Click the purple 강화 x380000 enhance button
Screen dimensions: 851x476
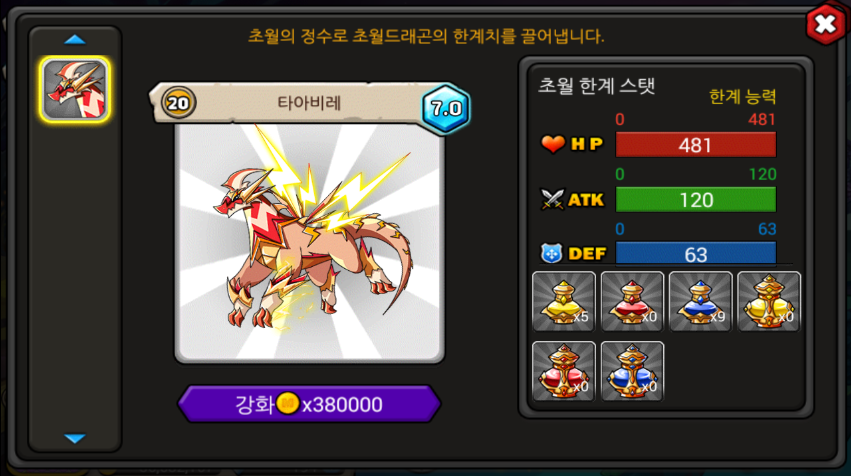click(309, 404)
